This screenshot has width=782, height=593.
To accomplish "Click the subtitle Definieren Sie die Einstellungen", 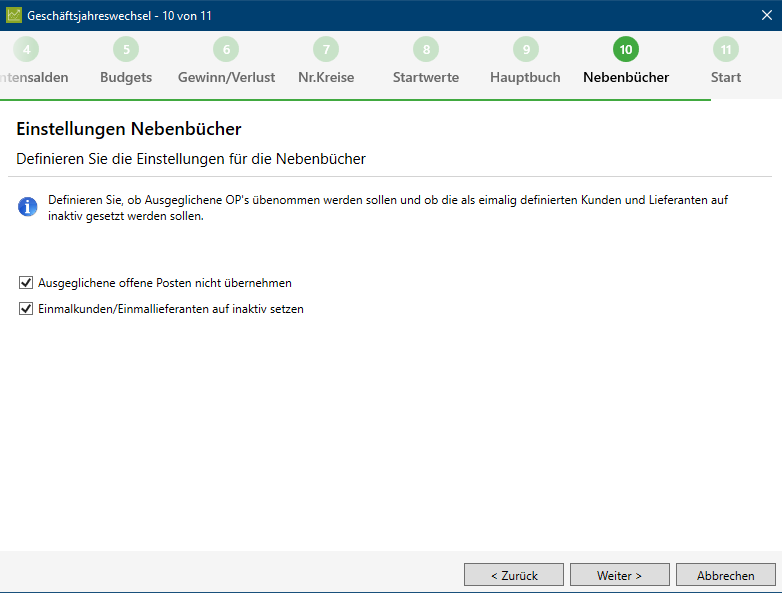I will click(191, 159).
